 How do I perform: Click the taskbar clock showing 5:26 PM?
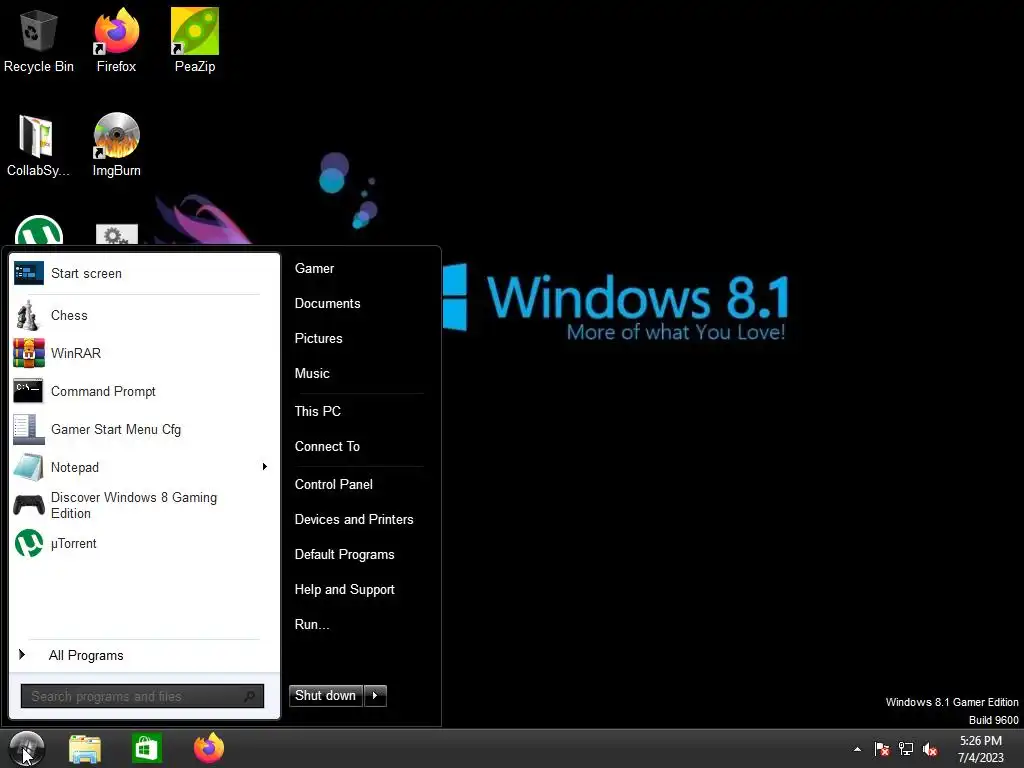click(x=980, y=741)
